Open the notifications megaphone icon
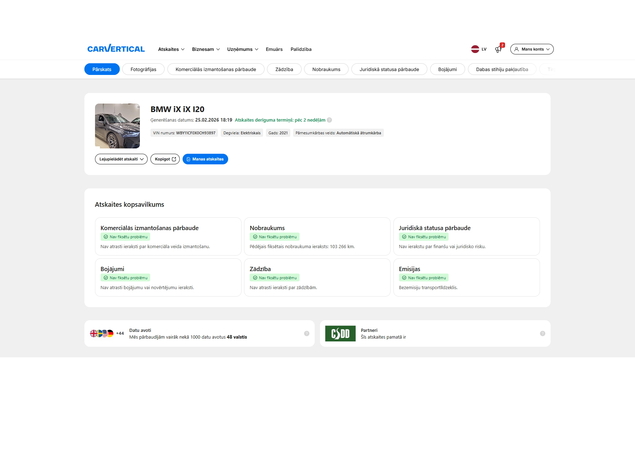 click(x=498, y=49)
